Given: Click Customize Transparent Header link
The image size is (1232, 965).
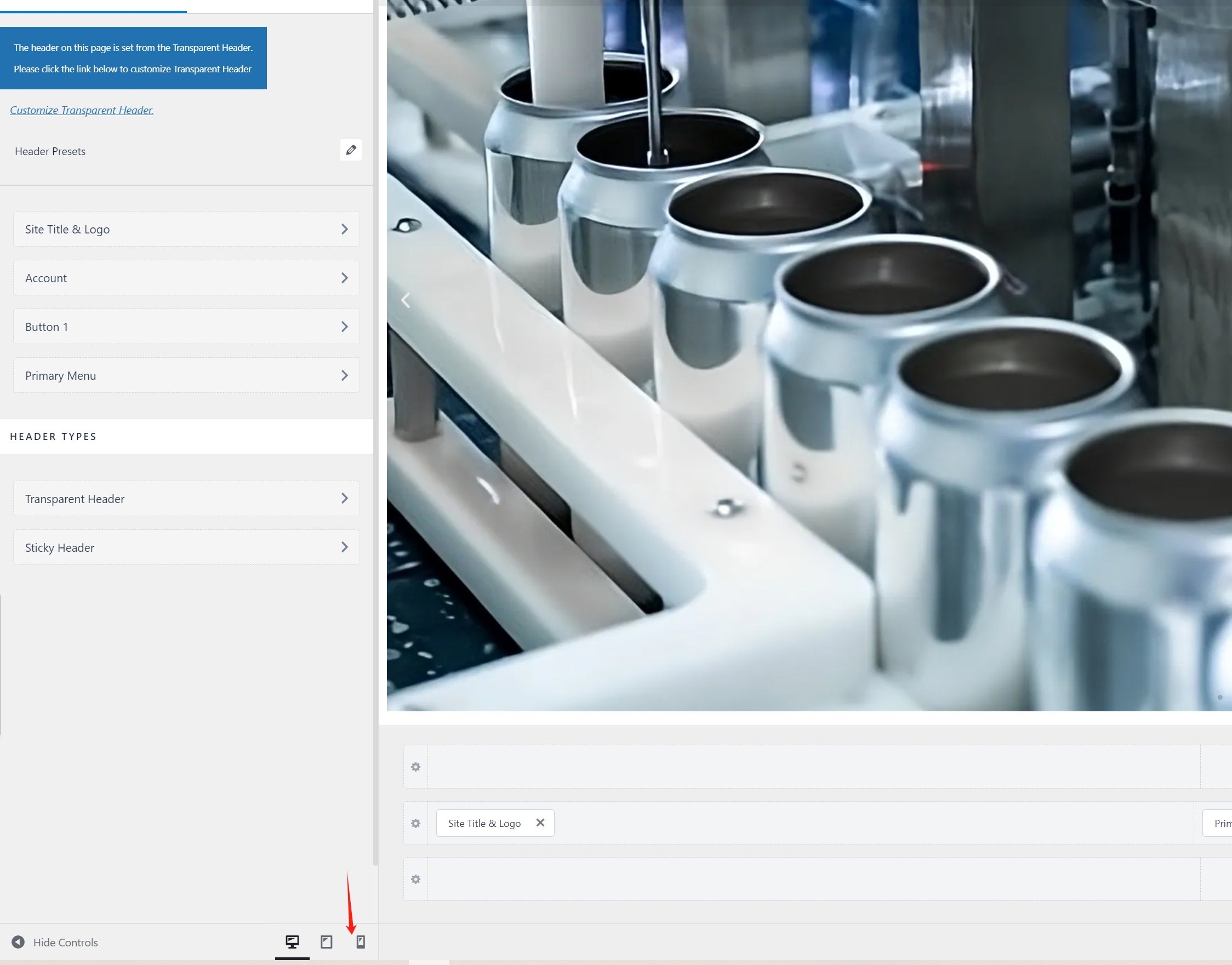Looking at the screenshot, I should (x=82, y=110).
